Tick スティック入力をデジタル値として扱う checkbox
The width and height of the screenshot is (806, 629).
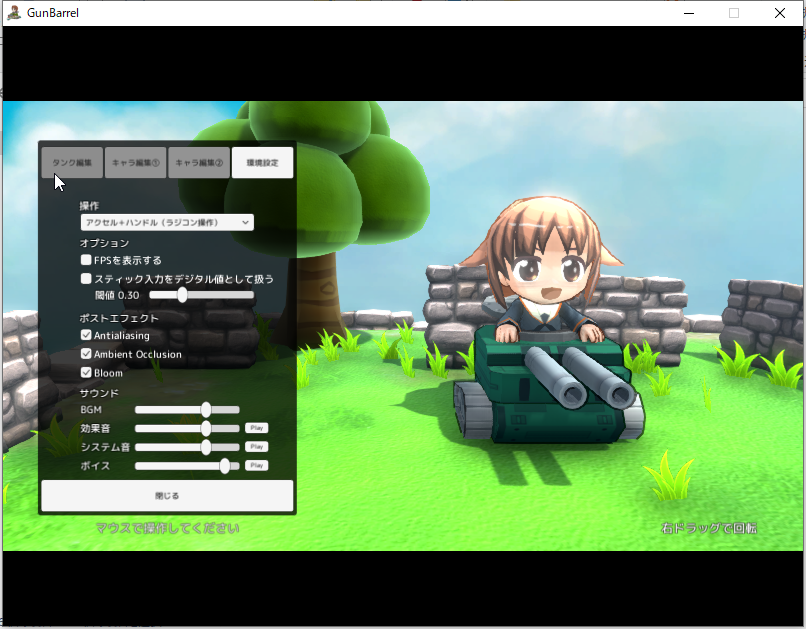[86, 279]
